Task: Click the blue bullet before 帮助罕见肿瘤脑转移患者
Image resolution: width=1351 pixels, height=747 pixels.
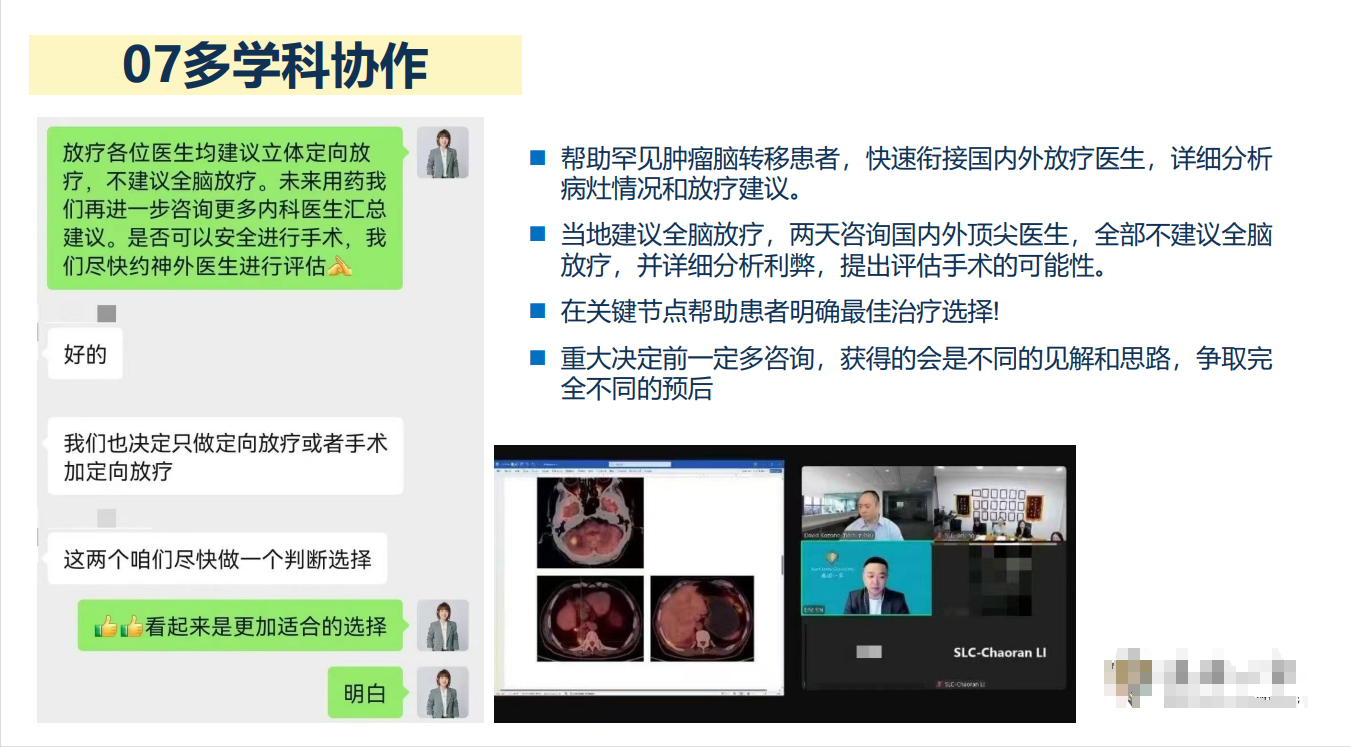Action: tap(537, 158)
